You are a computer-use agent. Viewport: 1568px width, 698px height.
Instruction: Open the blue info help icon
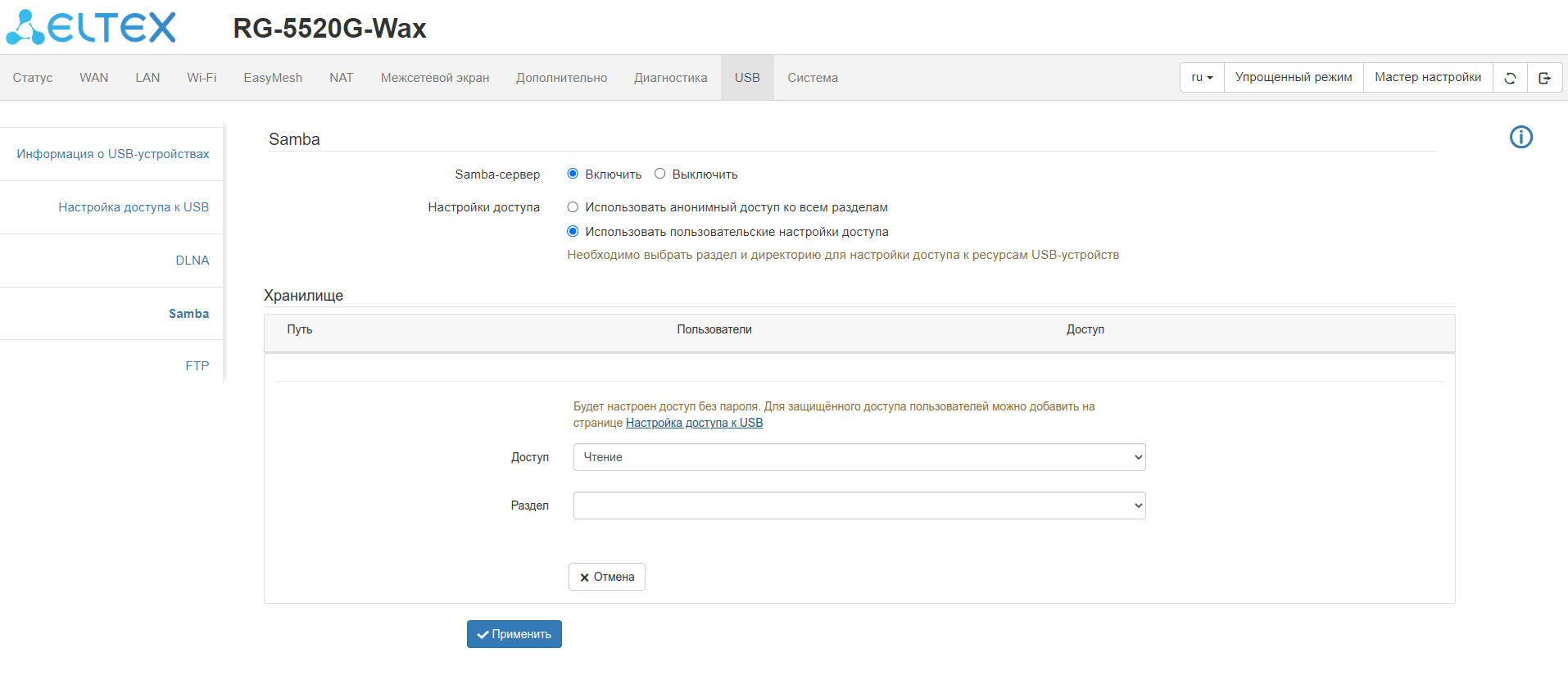point(1520,137)
